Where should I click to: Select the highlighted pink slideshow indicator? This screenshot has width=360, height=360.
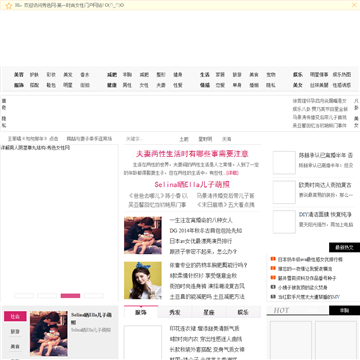[70, 296]
